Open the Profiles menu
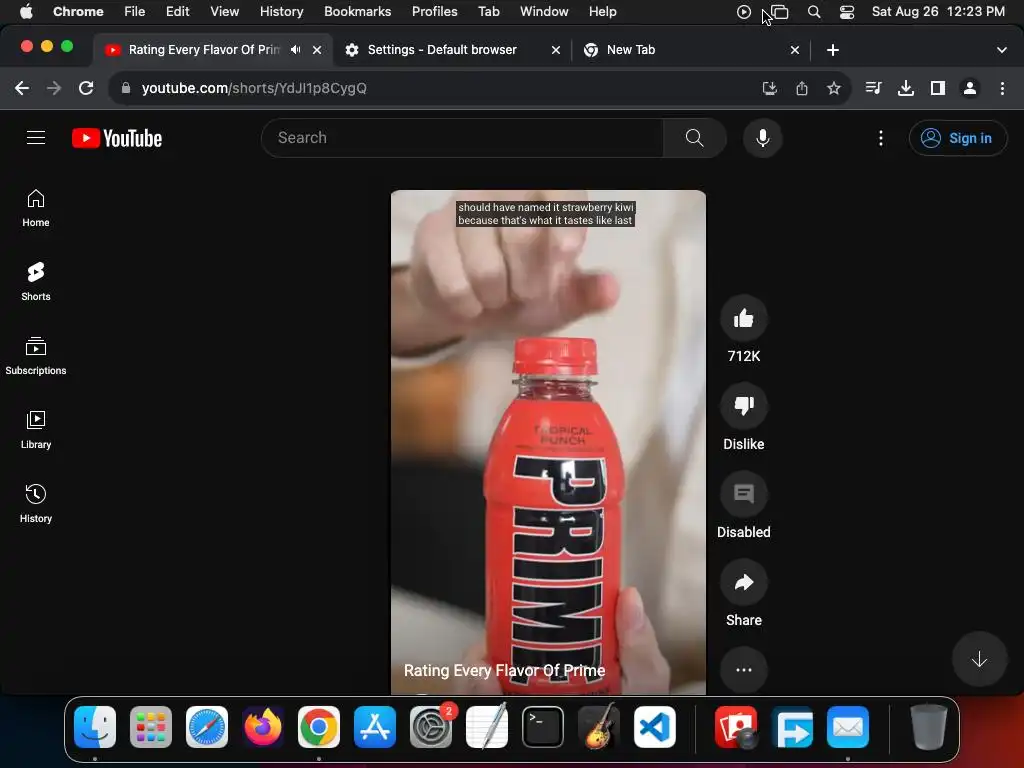The width and height of the screenshot is (1024, 768). tap(434, 12)
